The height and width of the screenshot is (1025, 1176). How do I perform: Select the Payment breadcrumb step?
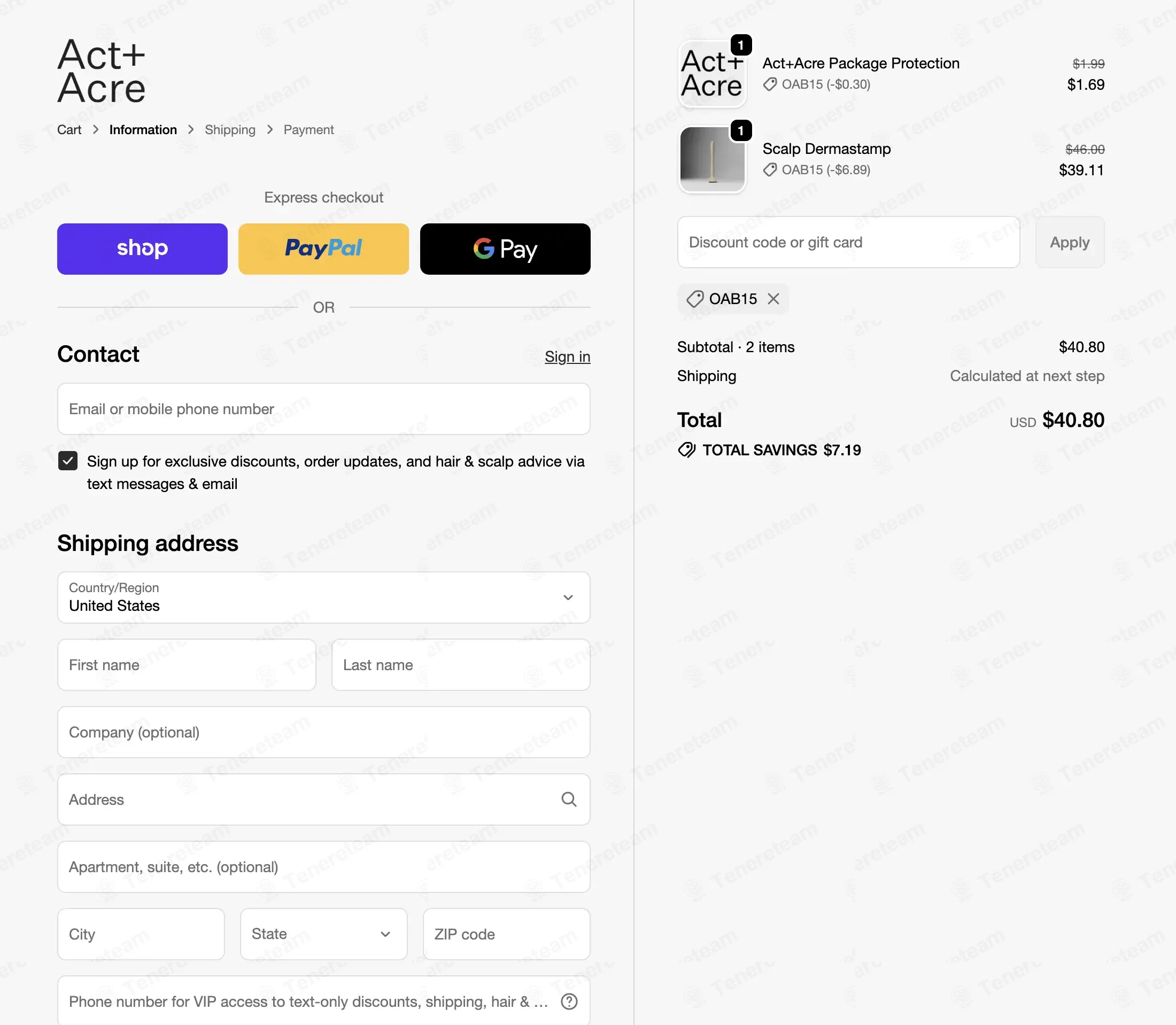pos(308,130)
